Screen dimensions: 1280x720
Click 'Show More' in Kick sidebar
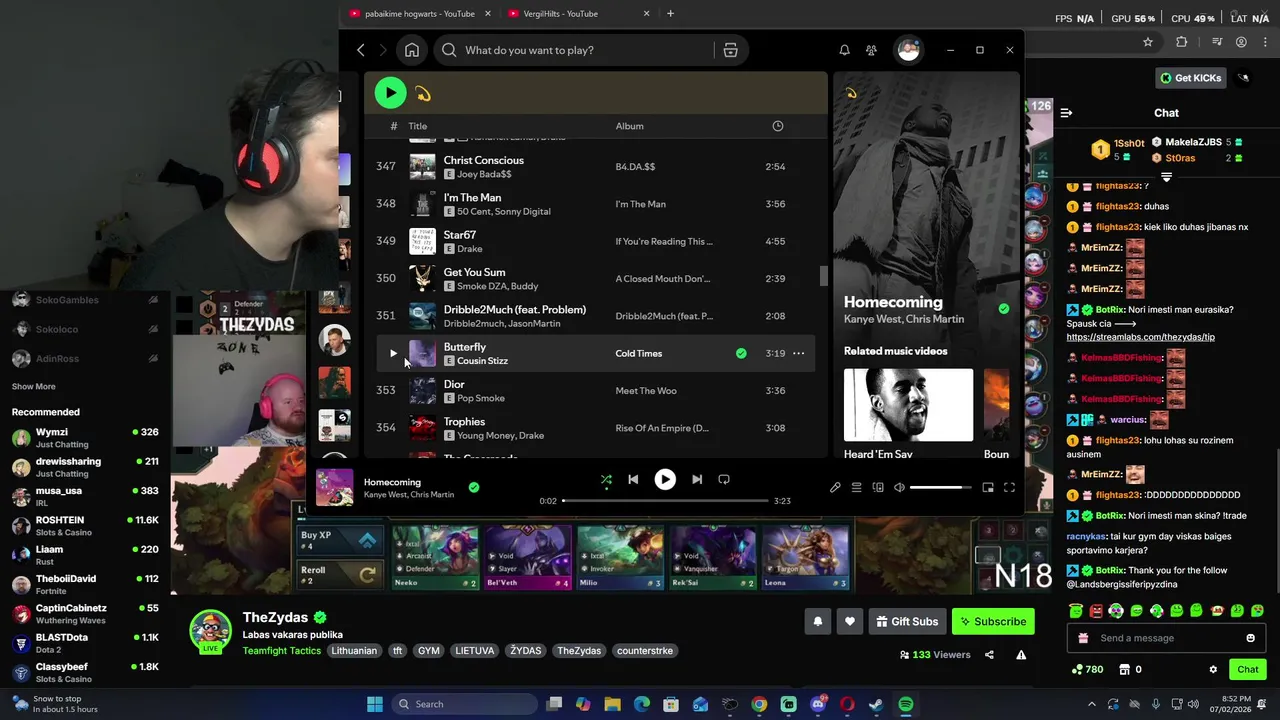pyautogui.click(x=34, y=387)
